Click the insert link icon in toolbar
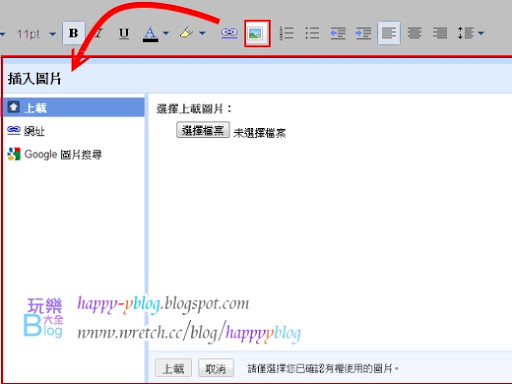Viewport: 512px width, 384px height. coord(229,33)
